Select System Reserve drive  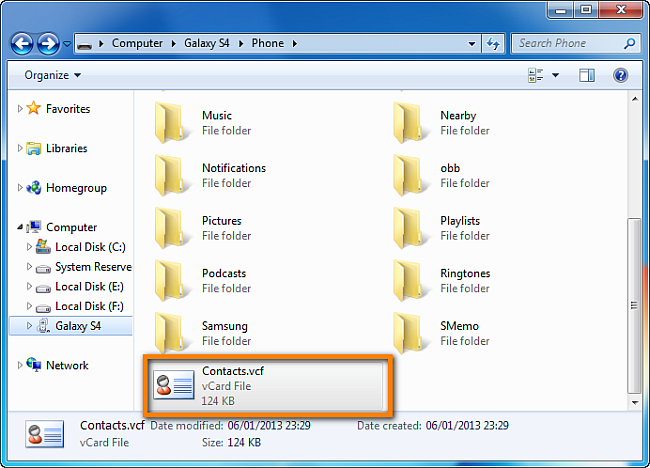click(94, 267)
